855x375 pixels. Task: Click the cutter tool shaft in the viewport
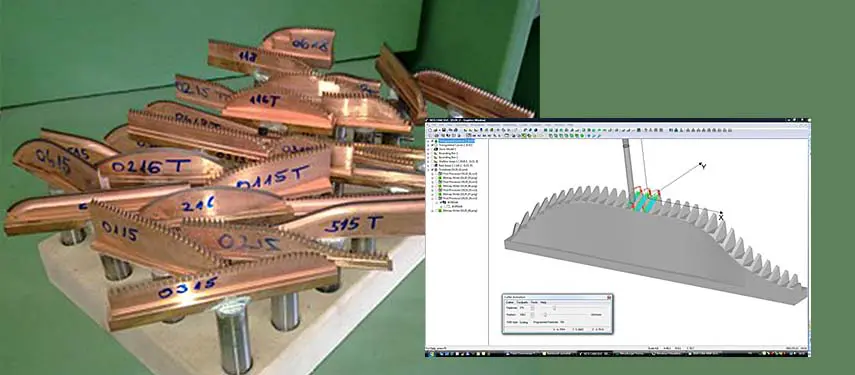click(629, 164)
